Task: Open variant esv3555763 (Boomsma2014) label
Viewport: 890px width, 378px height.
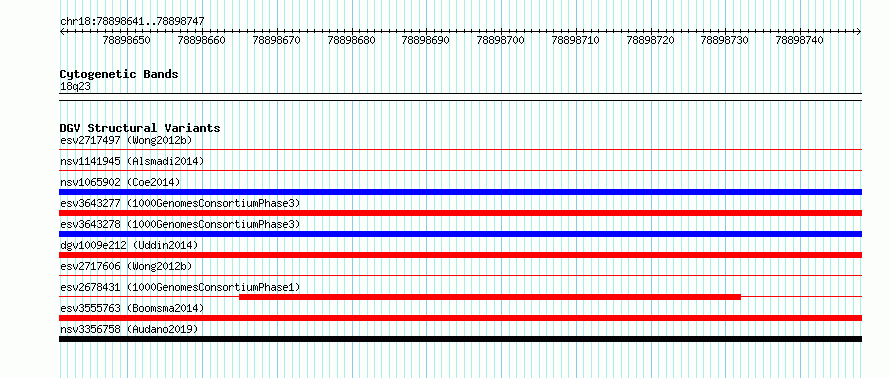Action: tap(132, 308)
